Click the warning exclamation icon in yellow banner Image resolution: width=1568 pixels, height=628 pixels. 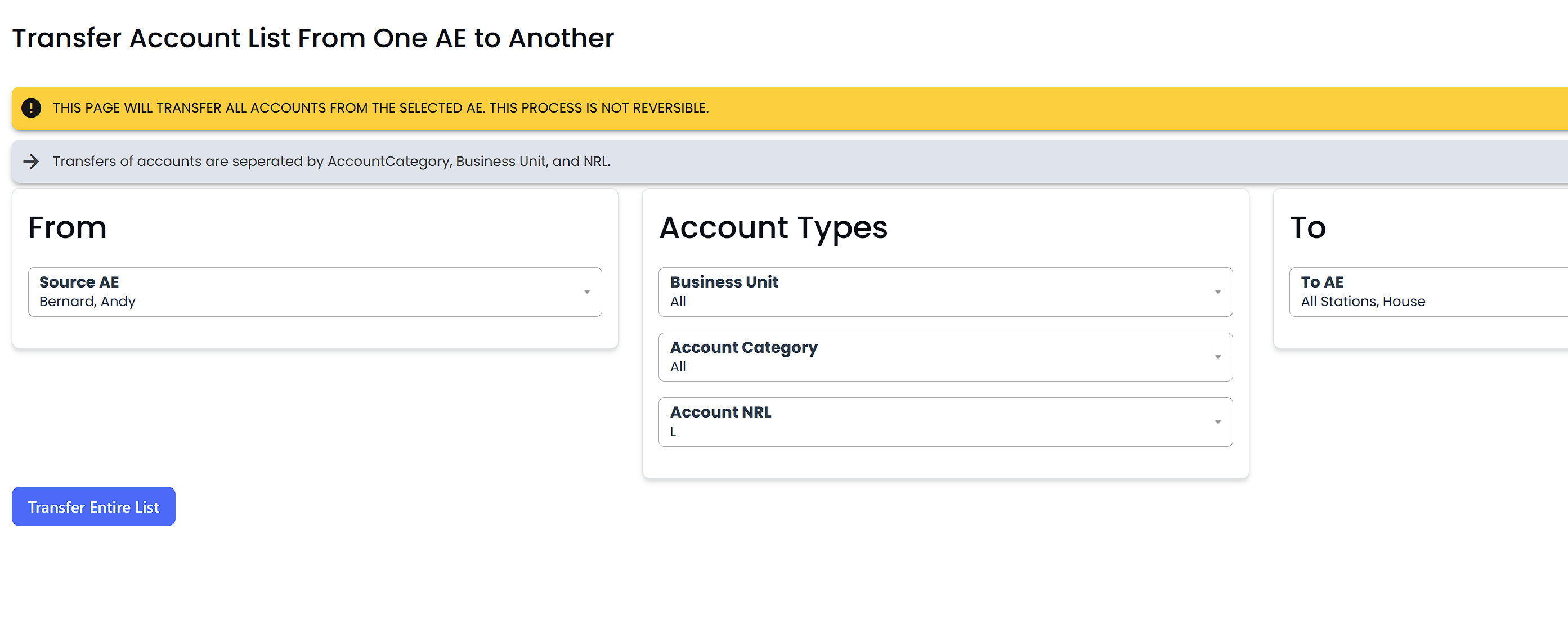[31, 108]
